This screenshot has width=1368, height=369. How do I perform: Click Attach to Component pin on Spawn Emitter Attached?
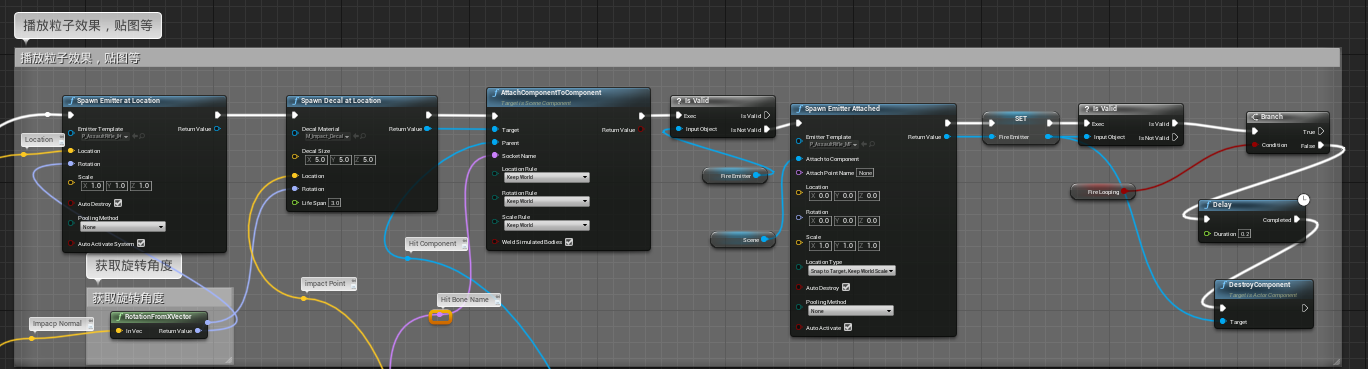[x=798, y=158]
